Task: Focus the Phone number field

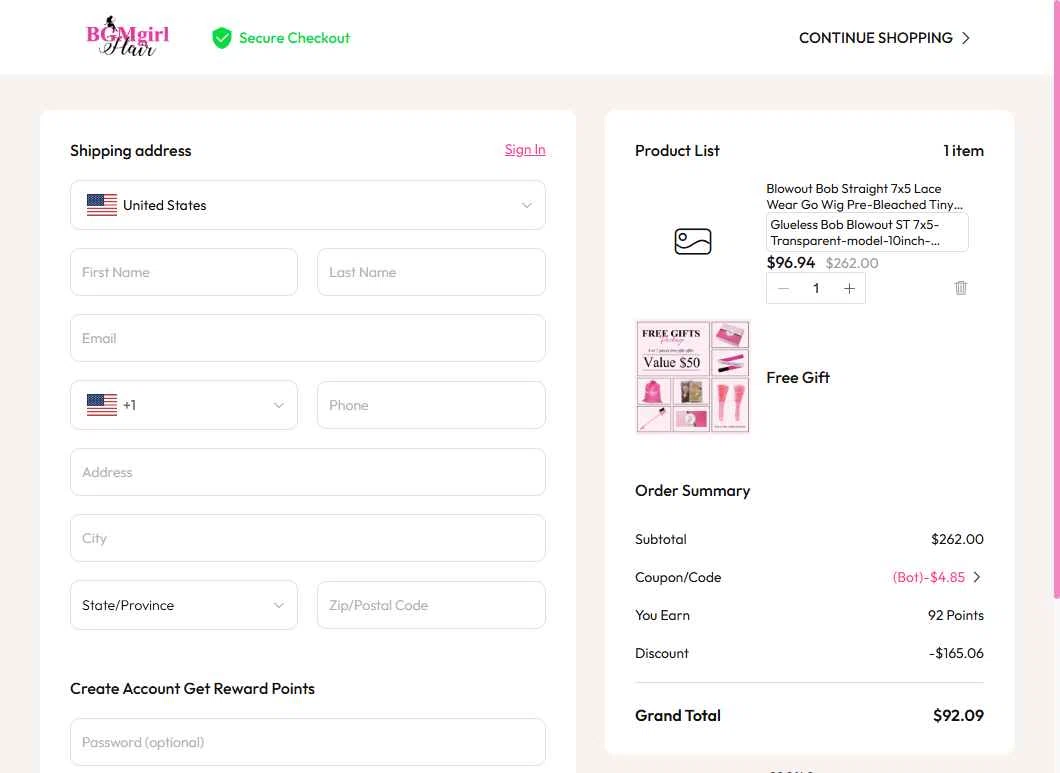Action: (431, 405)
